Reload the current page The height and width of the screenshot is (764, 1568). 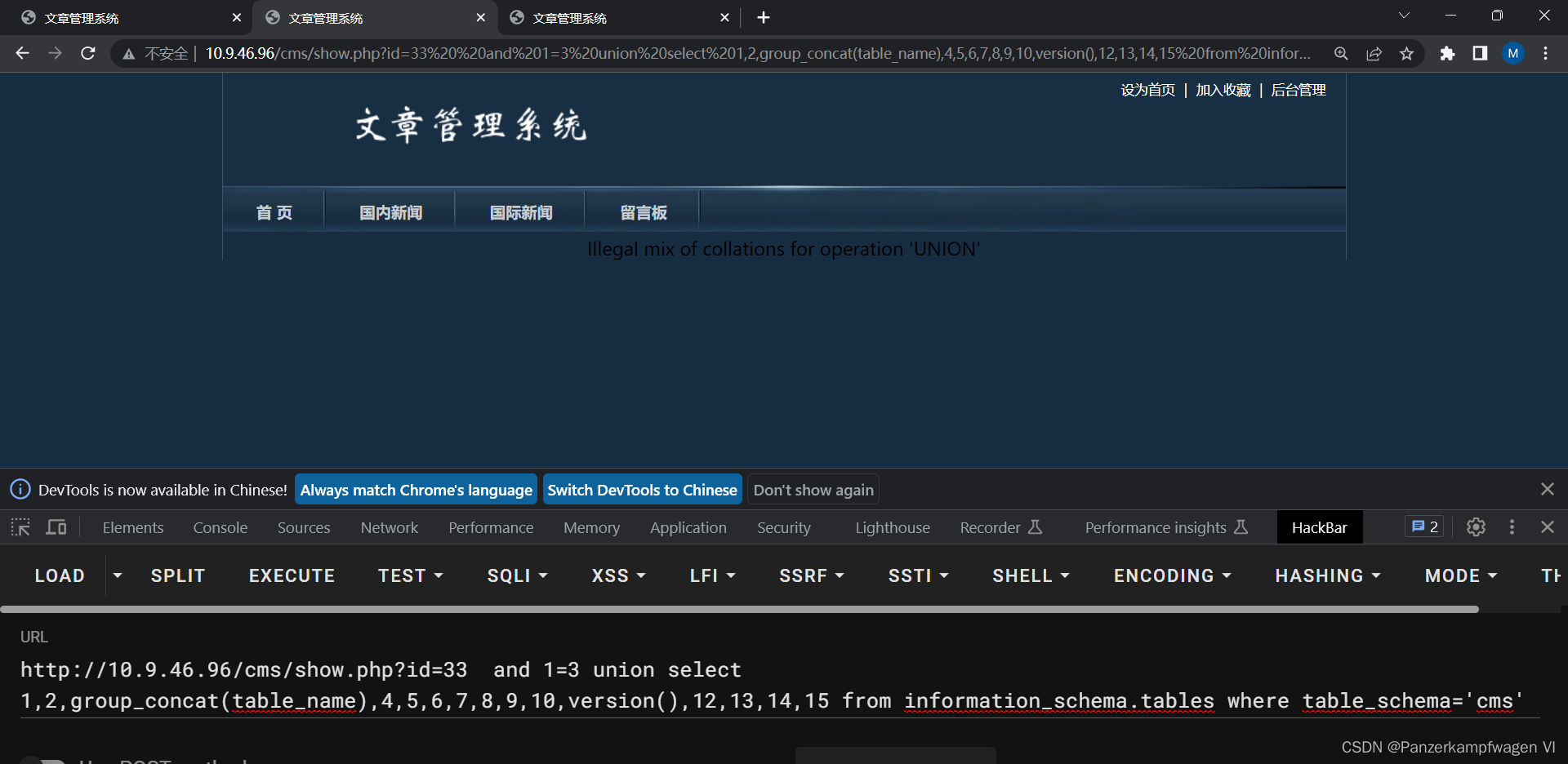(x=88, y=53)
